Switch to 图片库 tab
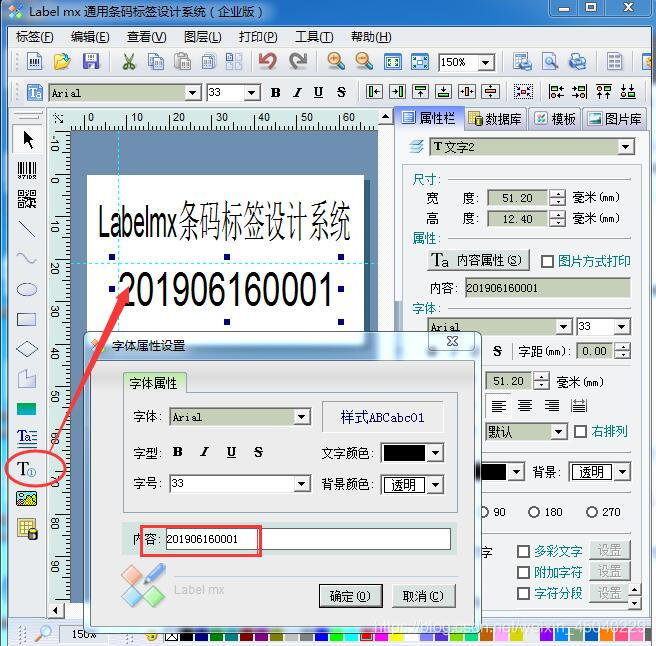The width and height of the screenshot is (656, 646). pyautogui.click(x=615, y=119)
